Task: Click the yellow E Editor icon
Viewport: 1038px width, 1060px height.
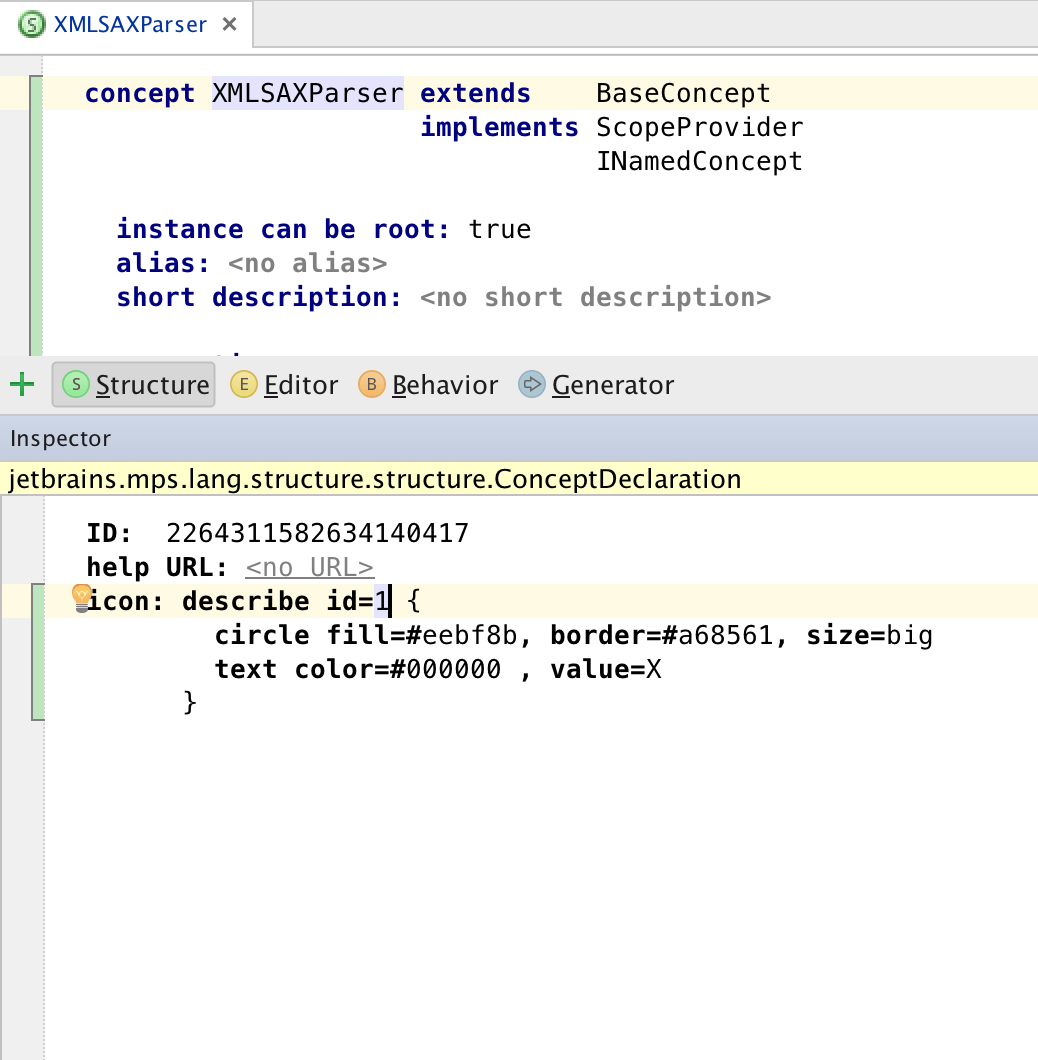Action: [x=243, y=385]
